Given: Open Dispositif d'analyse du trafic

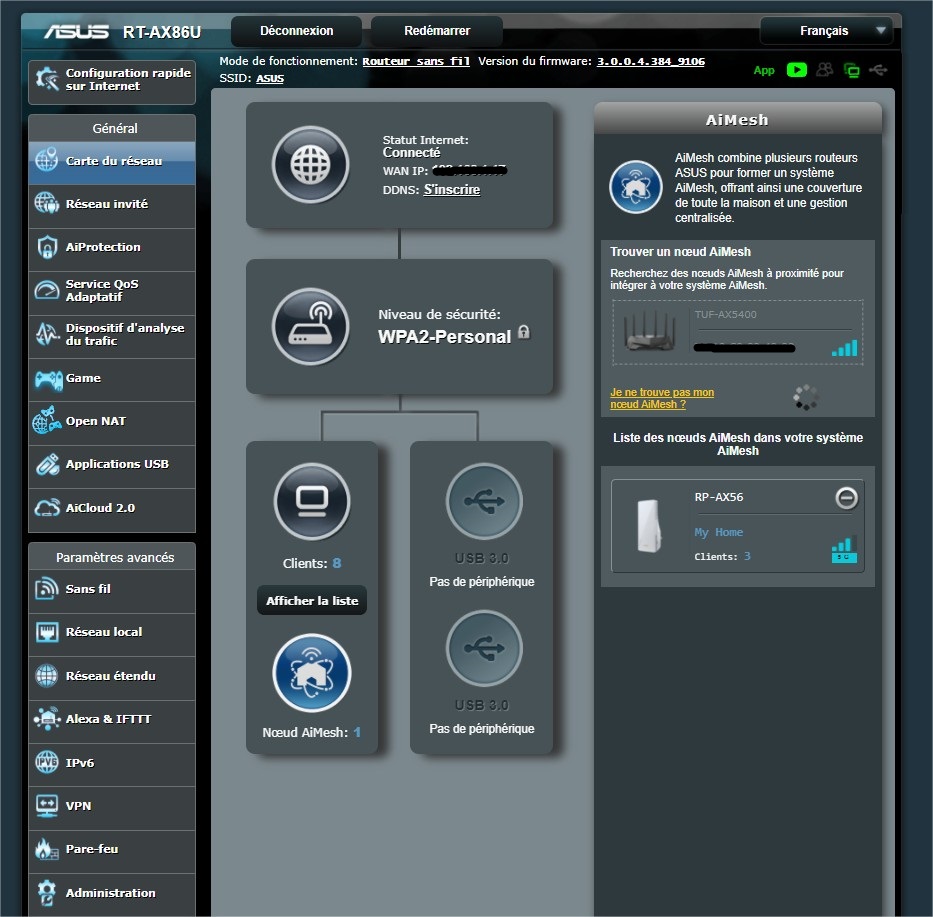Looking at the screenshot, I should (112, 336).
